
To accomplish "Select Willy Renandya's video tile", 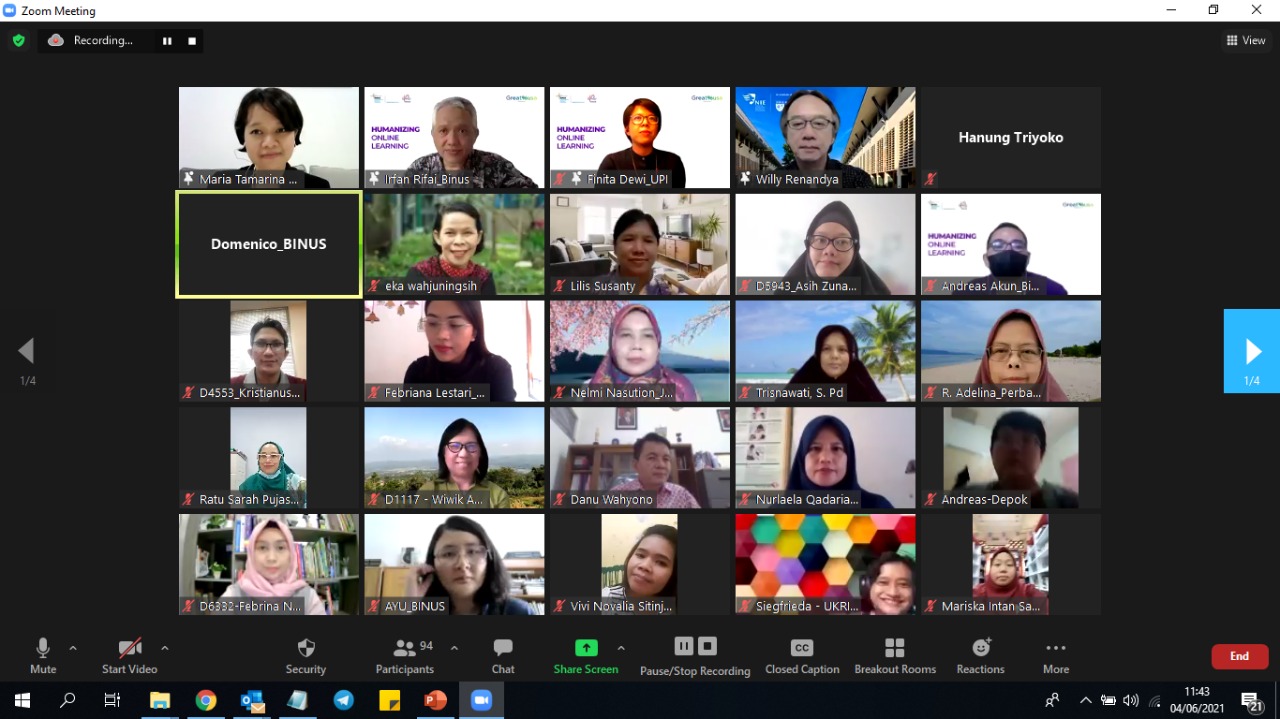I will (x=825, y=137).
